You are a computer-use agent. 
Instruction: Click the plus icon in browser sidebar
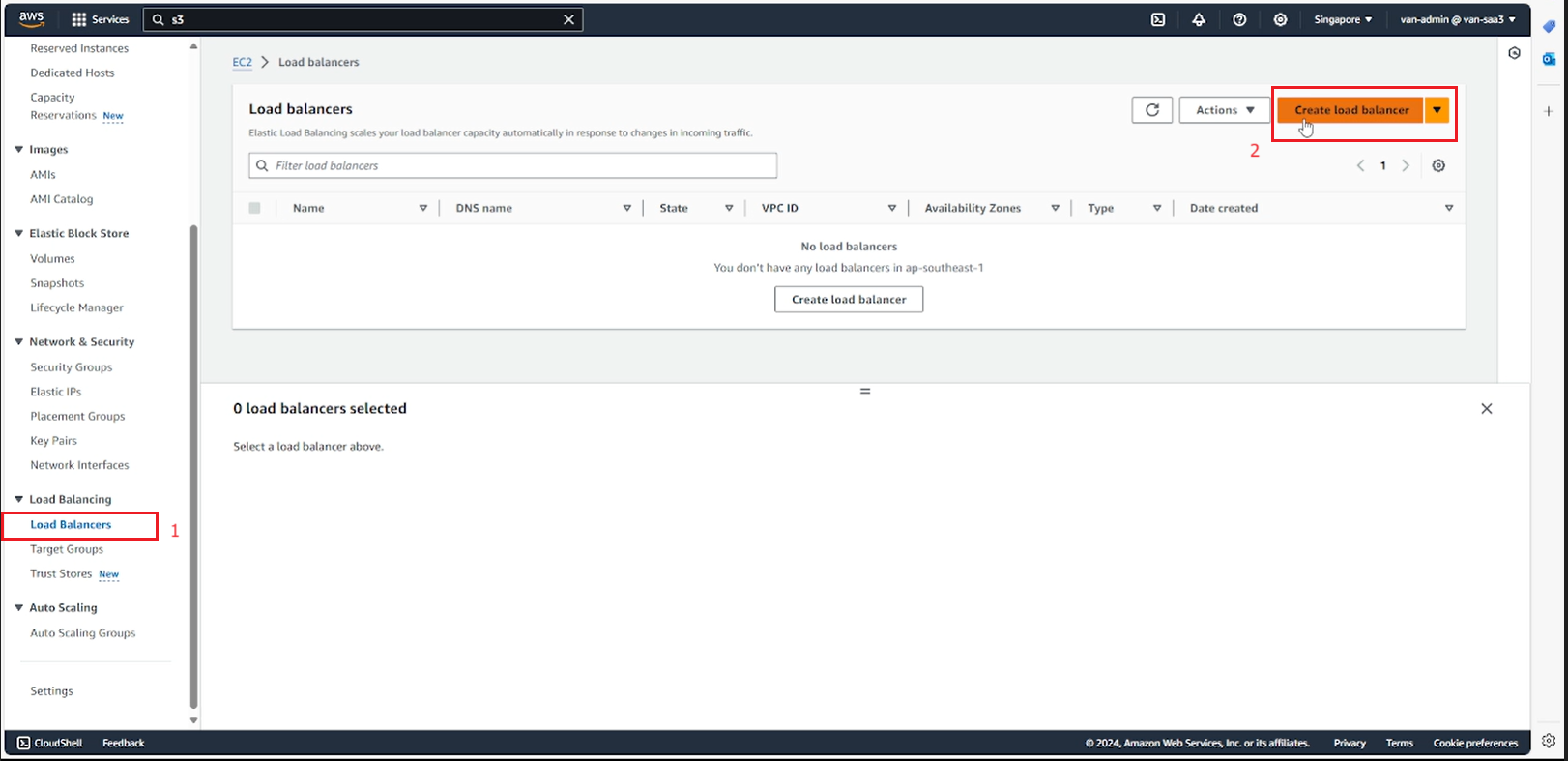(x=1549, y=111)
